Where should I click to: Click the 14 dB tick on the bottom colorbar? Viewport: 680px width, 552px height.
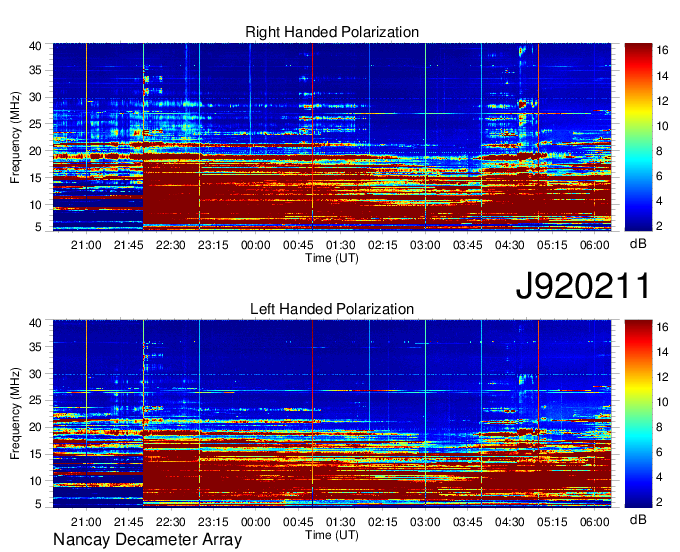662,352
